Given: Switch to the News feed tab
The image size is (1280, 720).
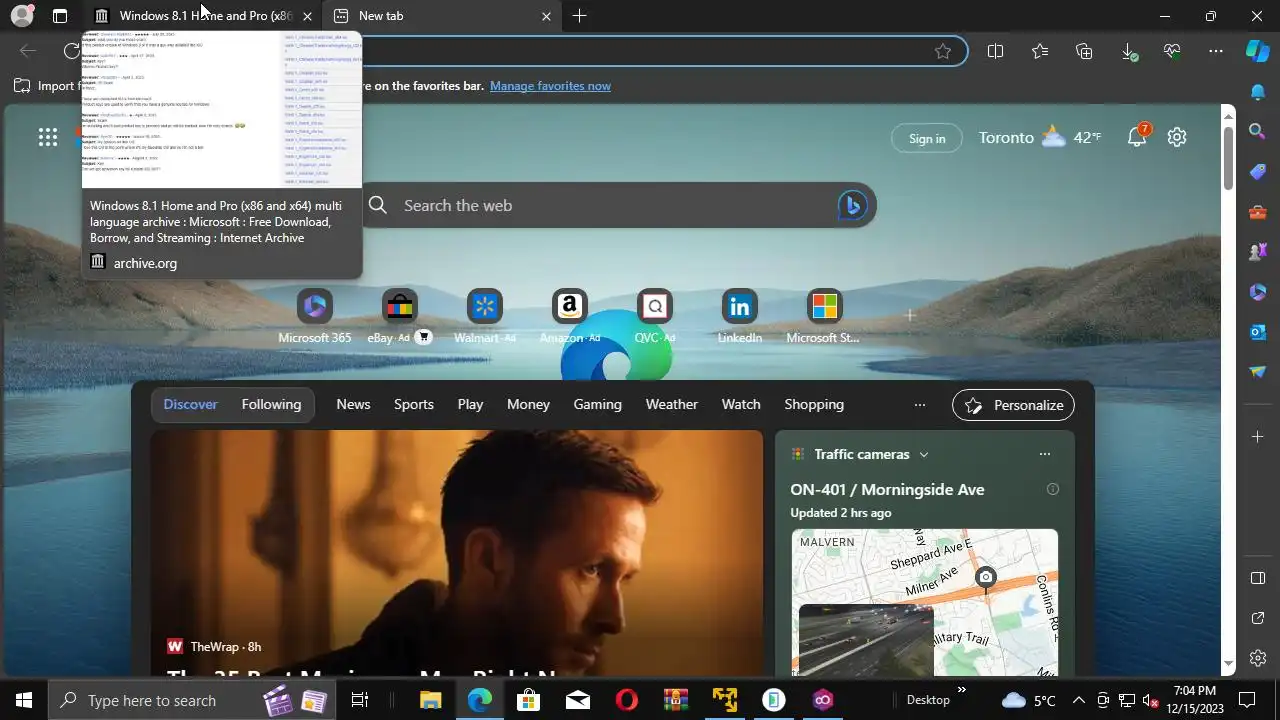Looking at the screenshot, I should point(353,404).
